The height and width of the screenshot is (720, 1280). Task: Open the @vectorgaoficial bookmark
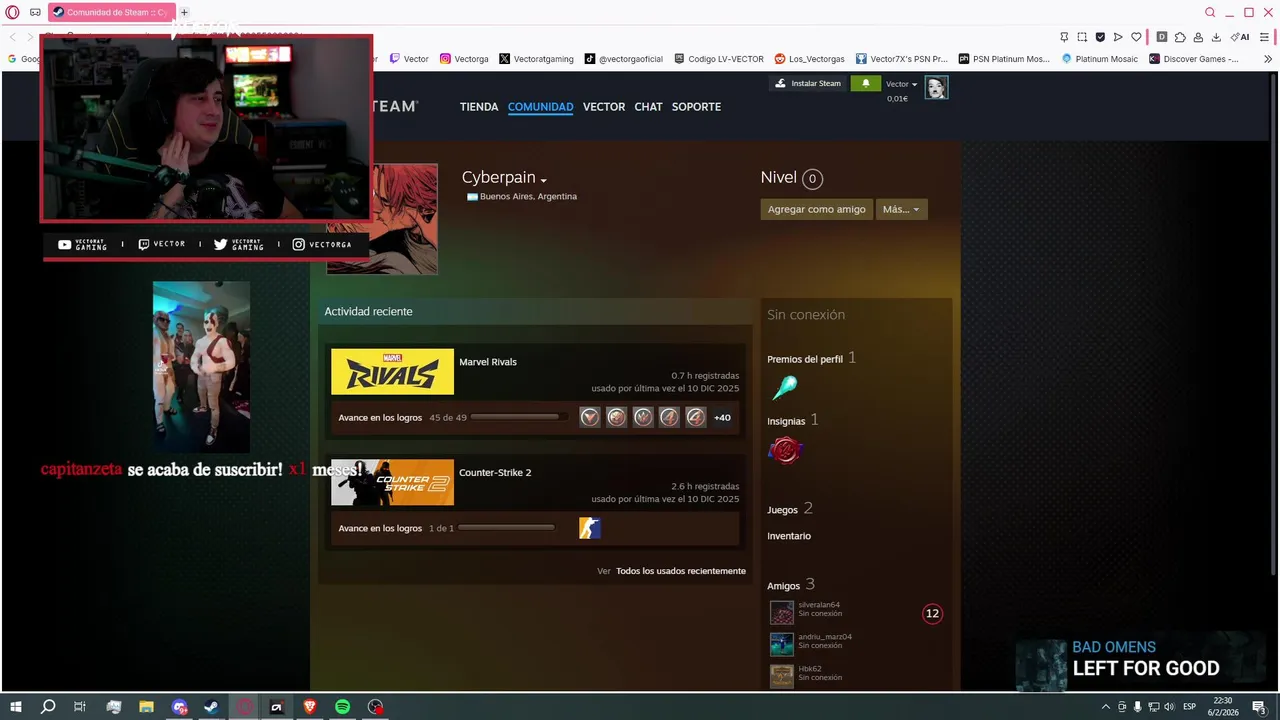[x=624, y=59]
